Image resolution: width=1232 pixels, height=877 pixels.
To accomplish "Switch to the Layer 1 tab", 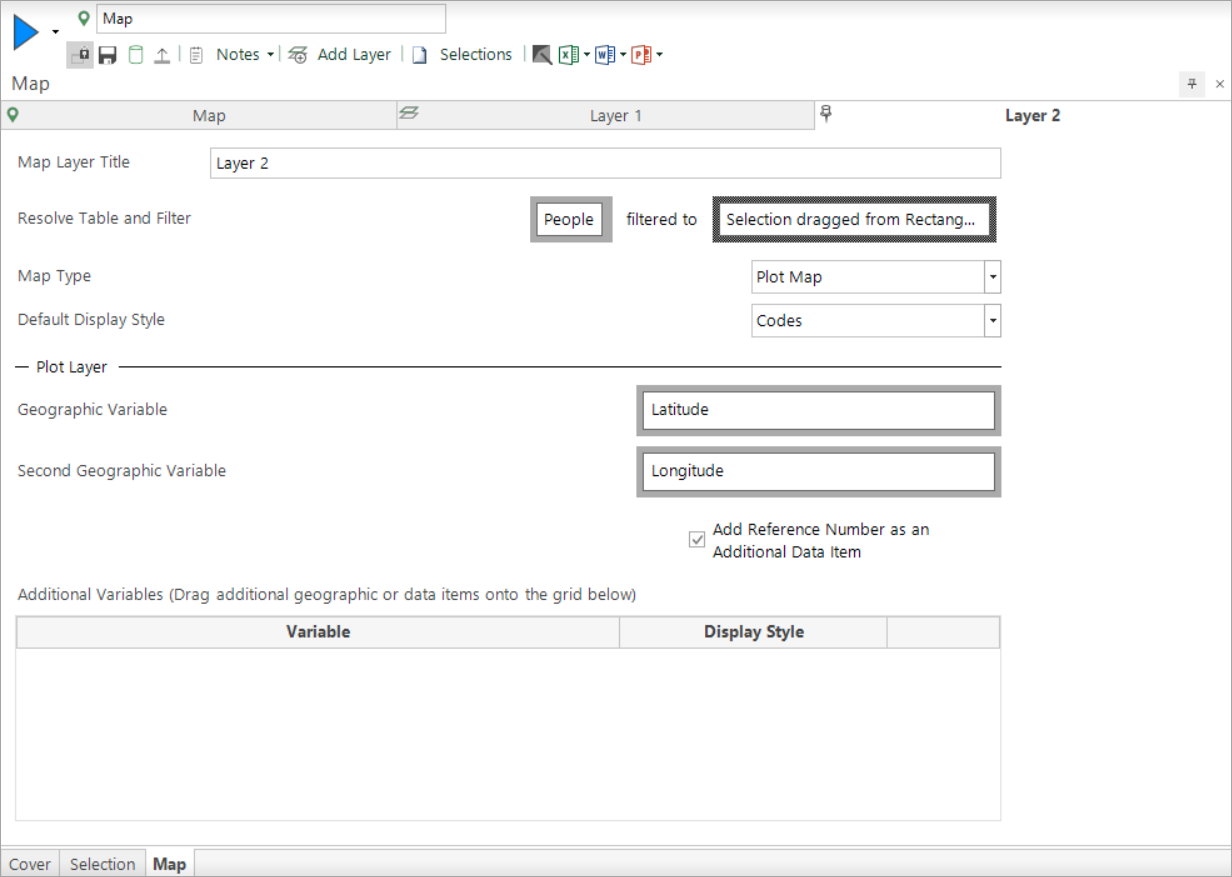I will tap(606, 116).
